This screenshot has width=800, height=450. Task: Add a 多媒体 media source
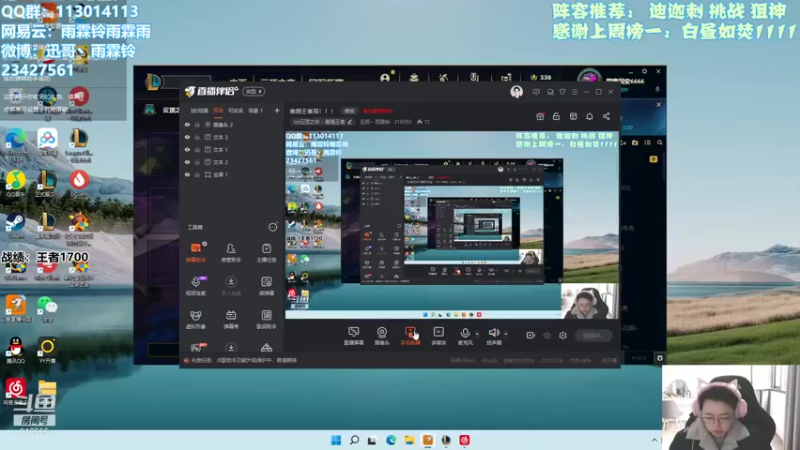click(x=438, y=336)
